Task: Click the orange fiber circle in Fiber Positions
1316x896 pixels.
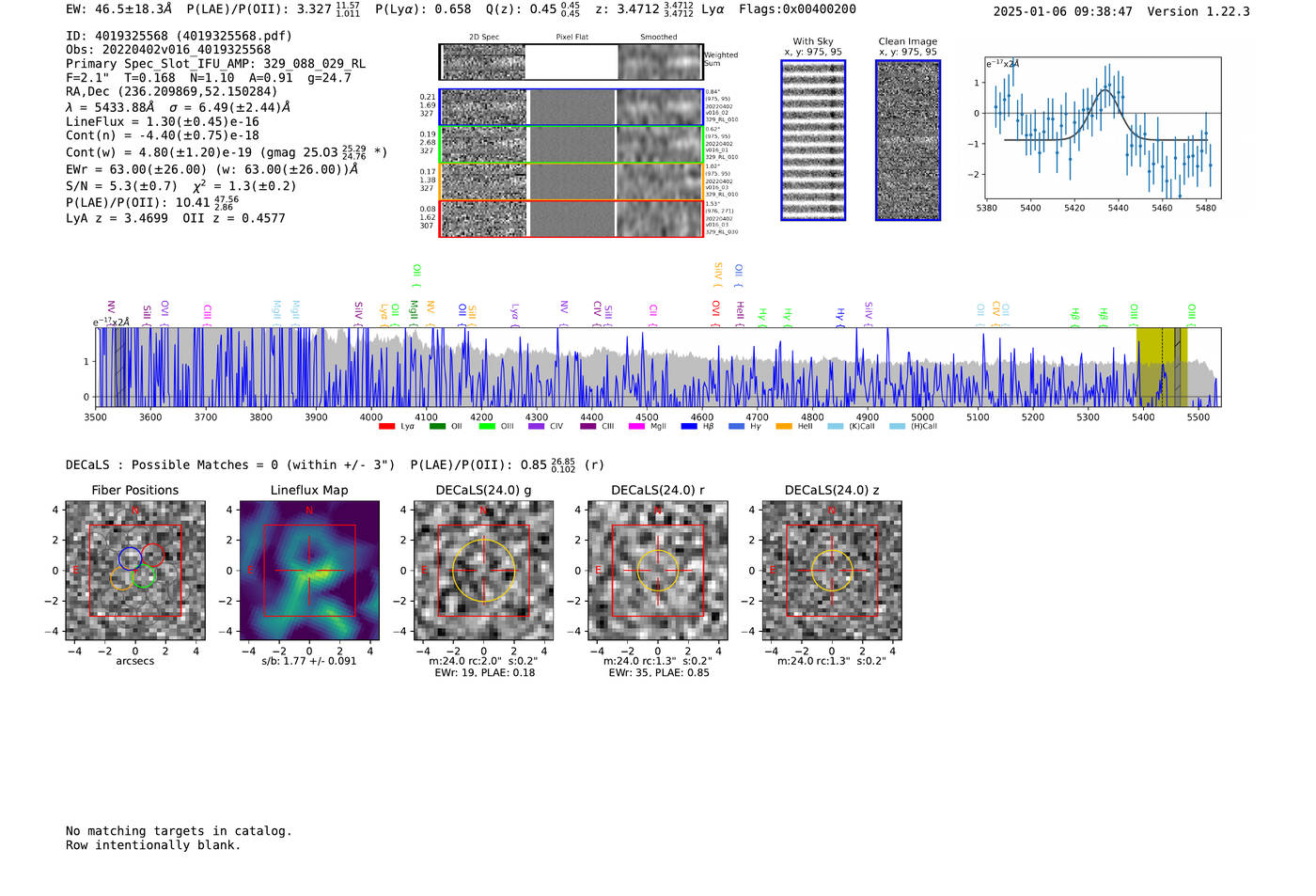Action: point(122,578)
